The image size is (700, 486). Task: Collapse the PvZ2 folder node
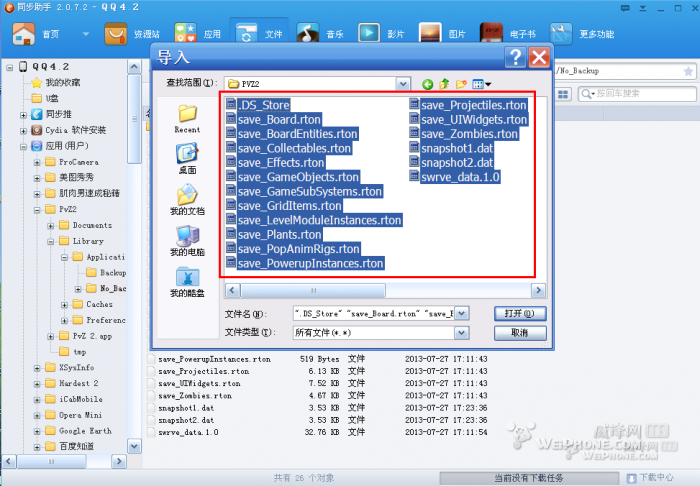click(37, 210)
